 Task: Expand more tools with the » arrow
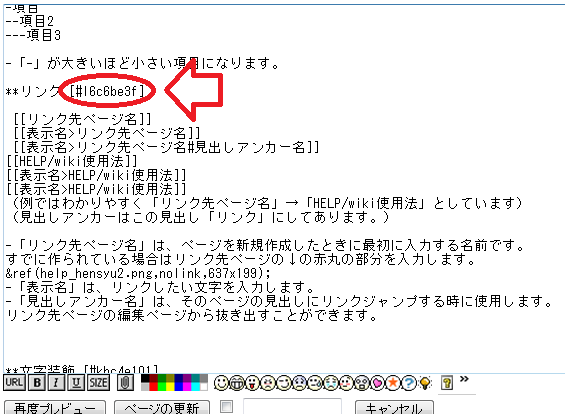(464, 379)
